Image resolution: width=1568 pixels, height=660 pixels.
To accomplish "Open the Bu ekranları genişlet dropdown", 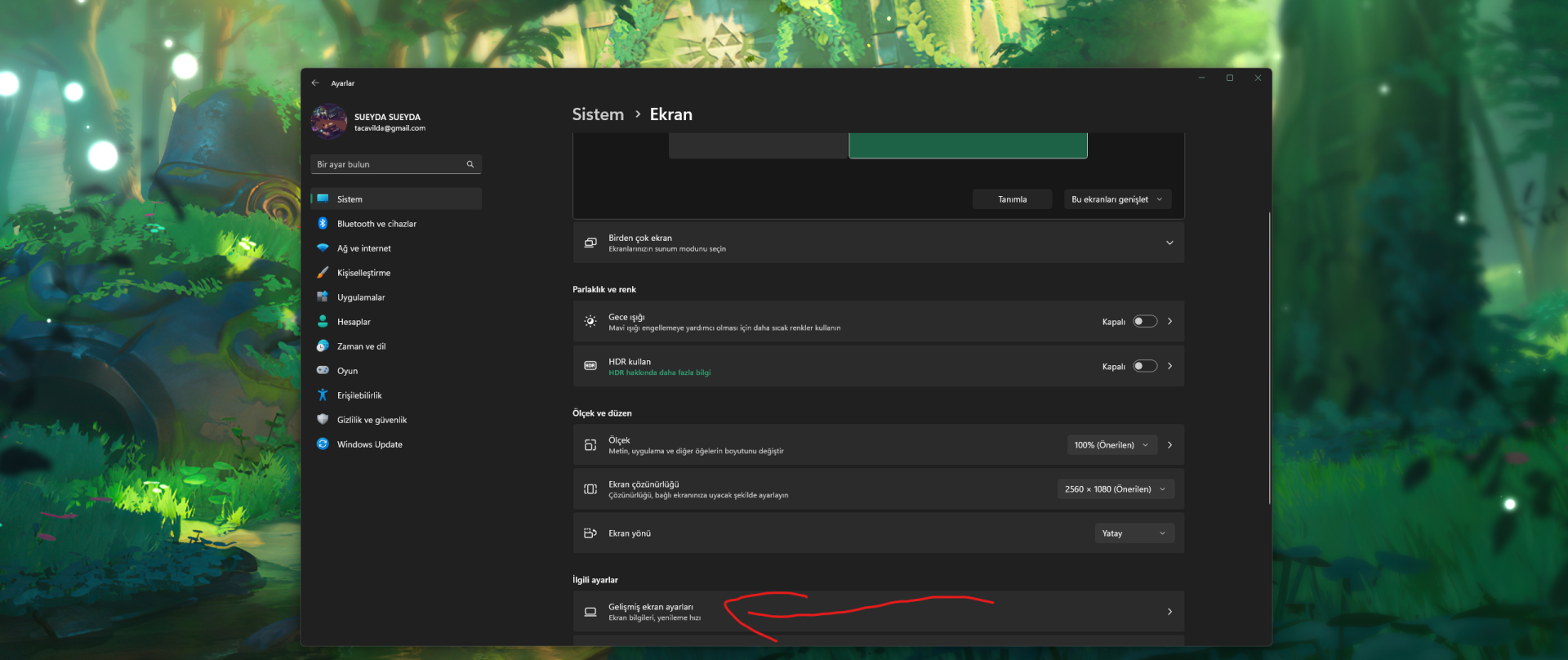I will tap(1117, 199).
